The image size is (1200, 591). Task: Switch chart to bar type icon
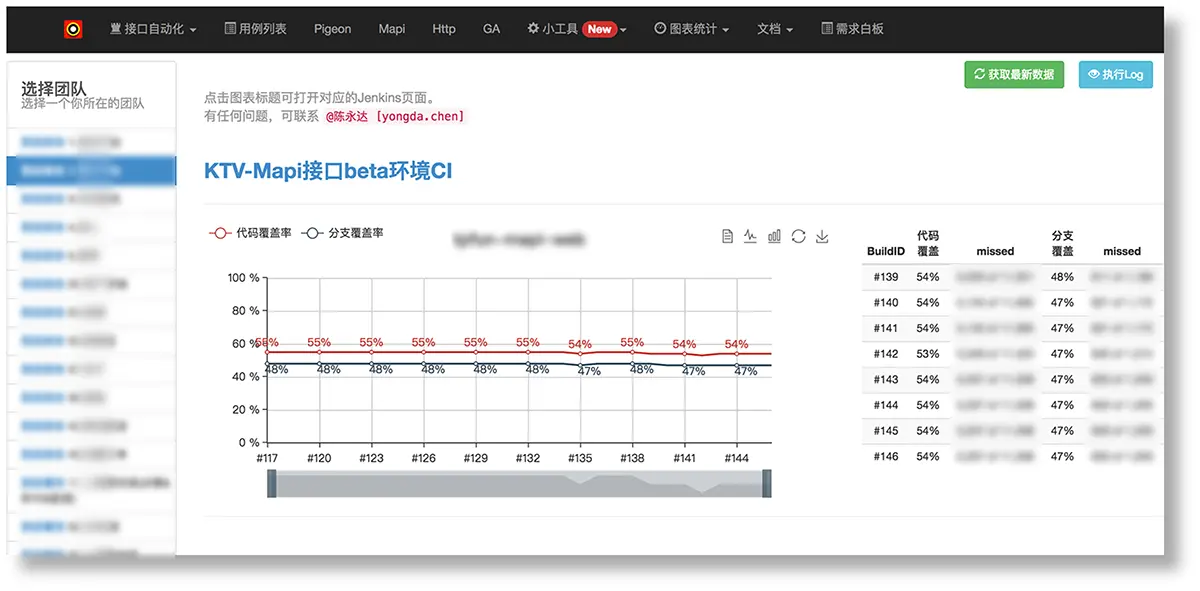pos(774,236)
